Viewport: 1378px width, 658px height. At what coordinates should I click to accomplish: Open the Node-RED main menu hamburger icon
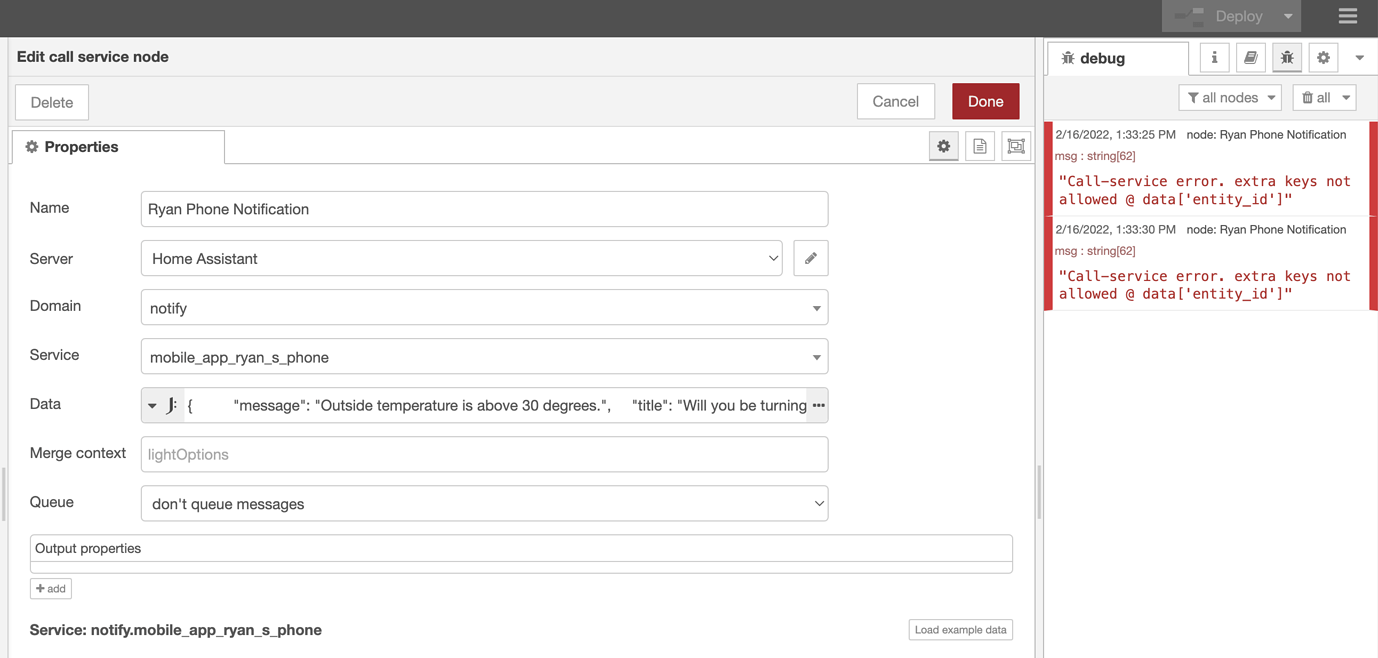pyautogui.click(x=1347, y=16)
